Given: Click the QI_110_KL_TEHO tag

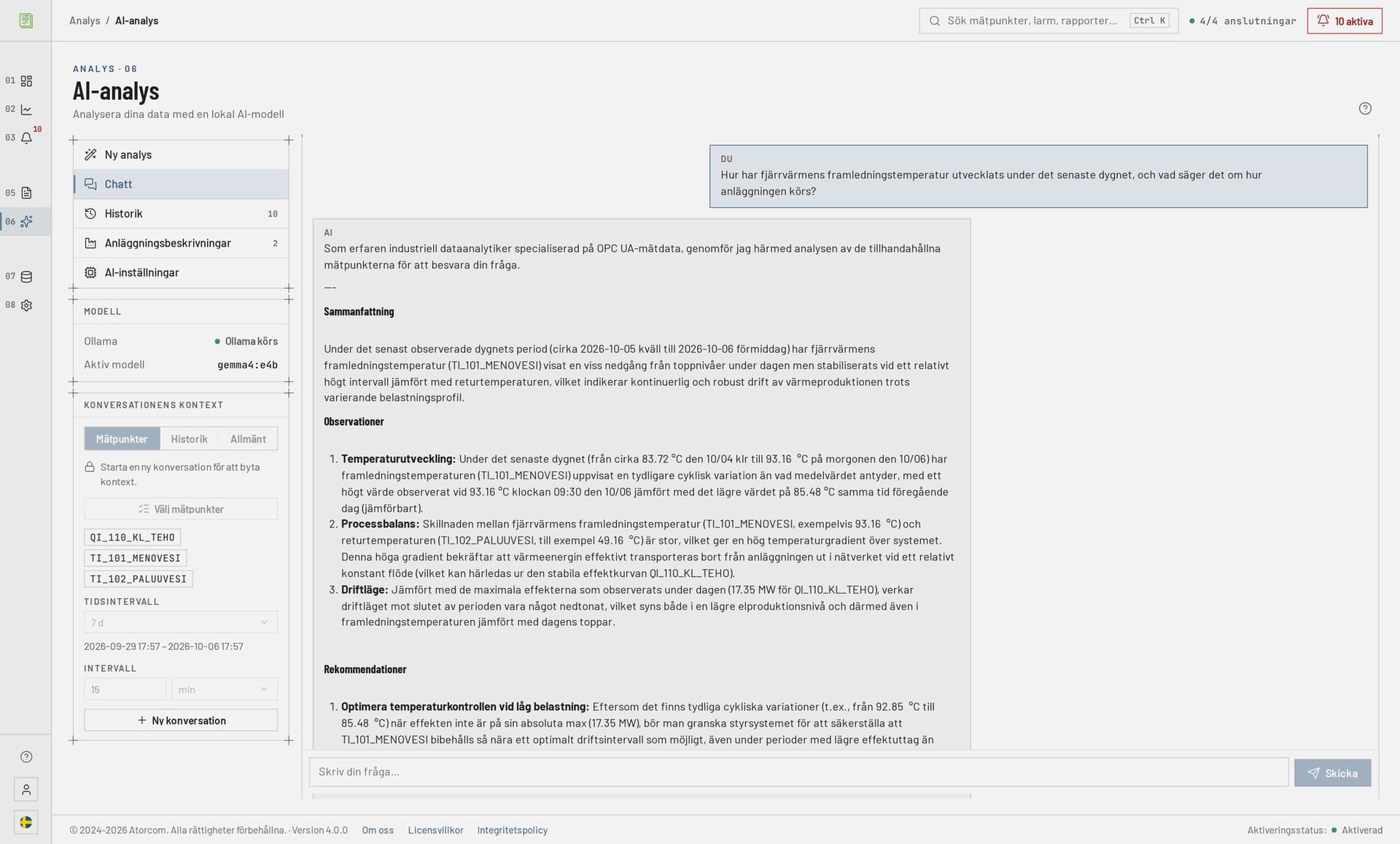Looking at the screenshot, I should click(132, 538).
